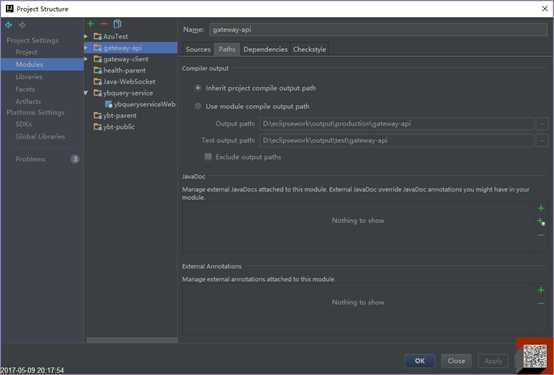Select the ybt-public module row
Viewport: 554px width, 375px height.
pos(131,127)
